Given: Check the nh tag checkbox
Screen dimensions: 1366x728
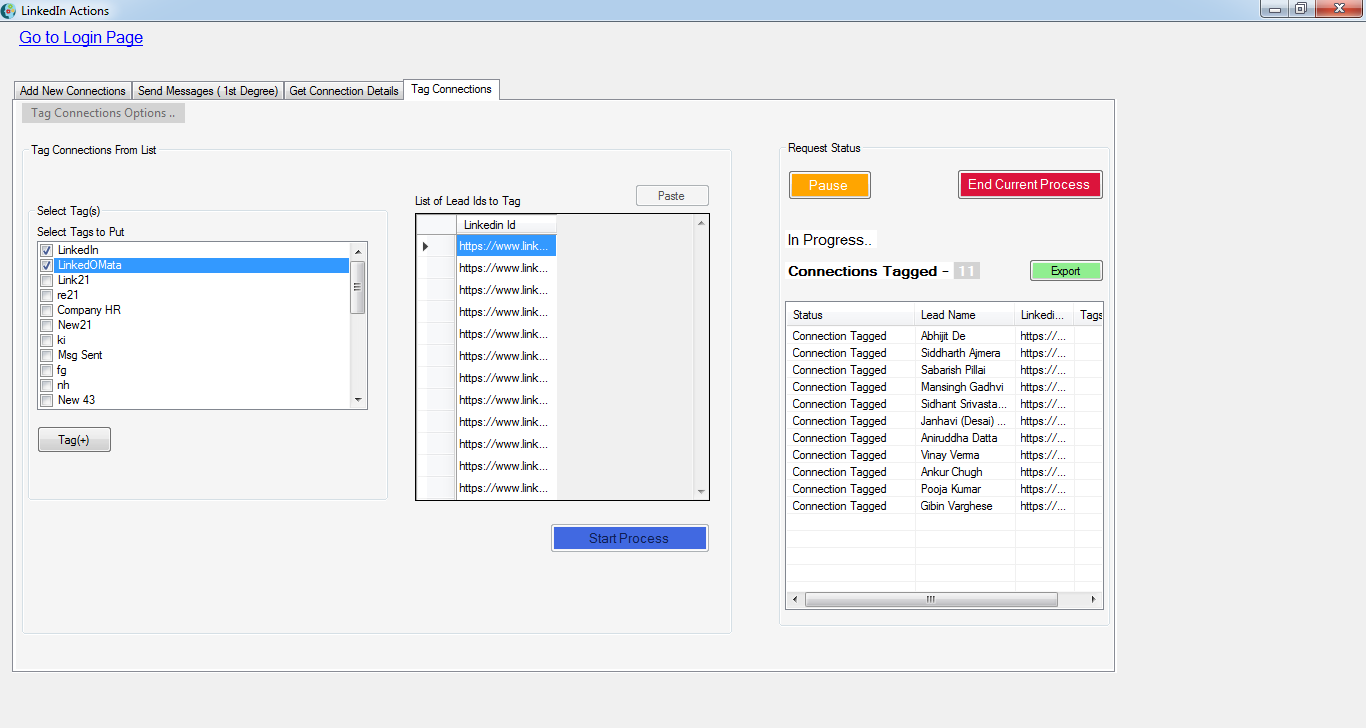Looking at the screenshot, I should point(46,385).
